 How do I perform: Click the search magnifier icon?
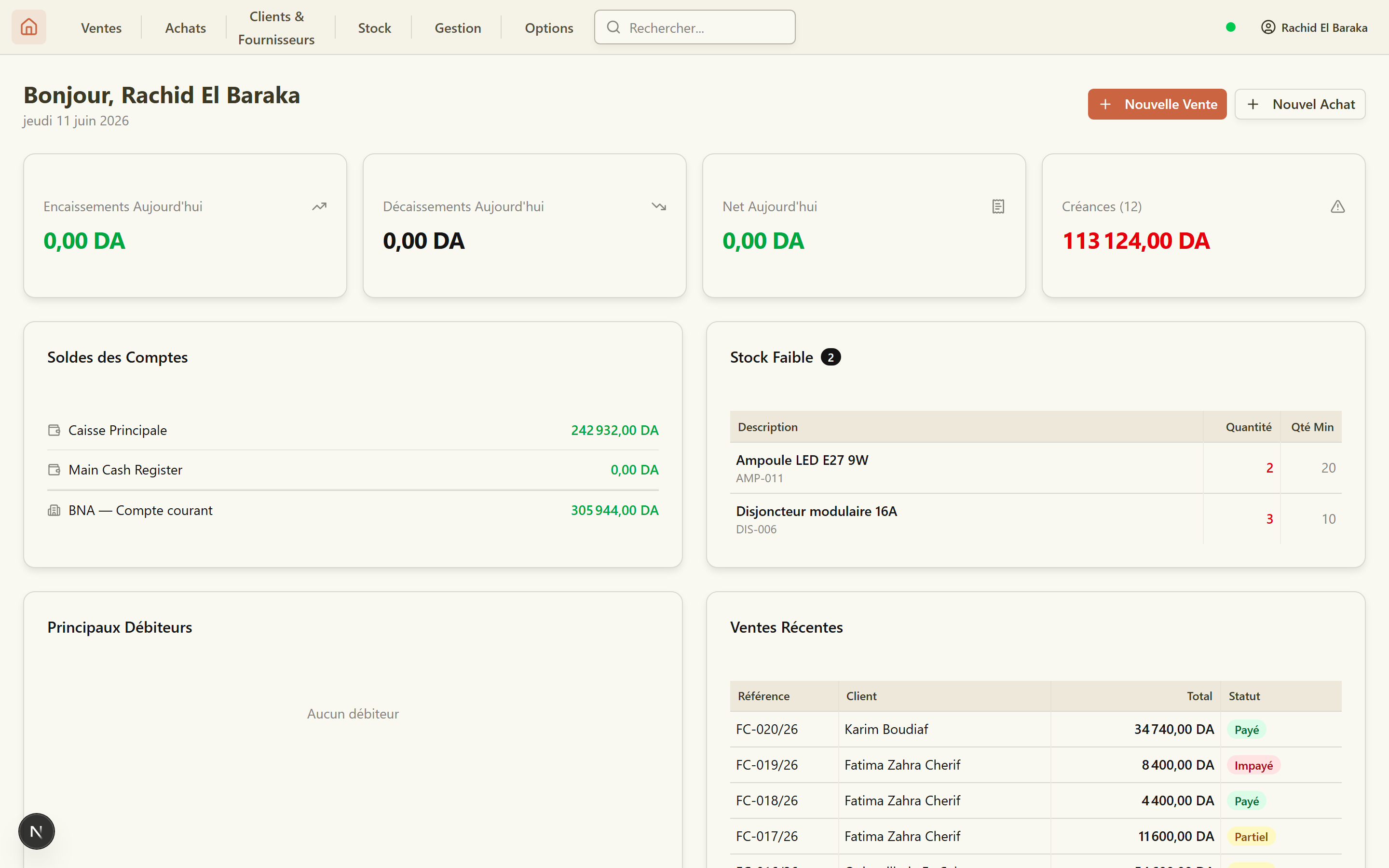point(613,27)
